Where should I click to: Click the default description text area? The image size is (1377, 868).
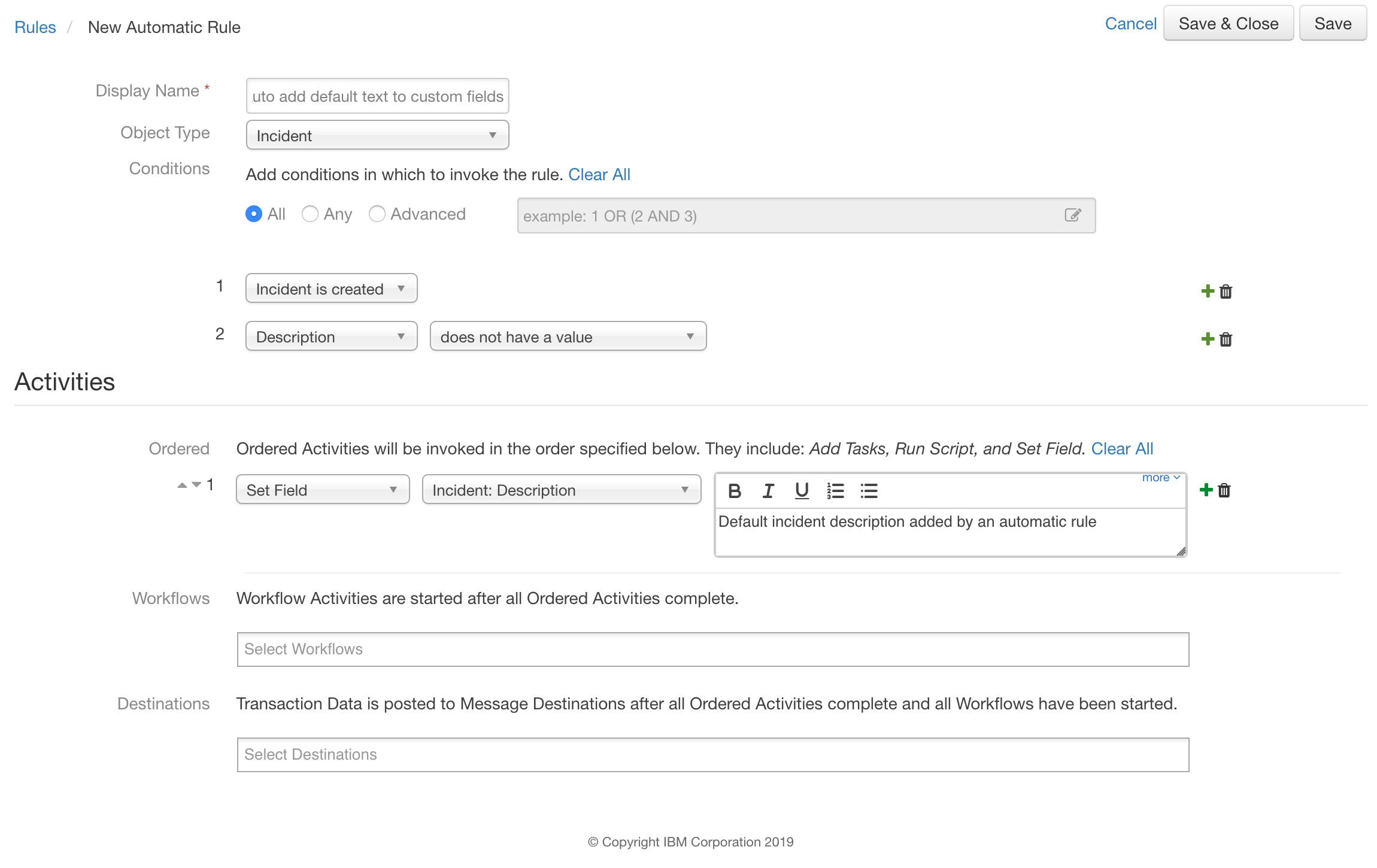pyautogui.click(x=950, y=532)
